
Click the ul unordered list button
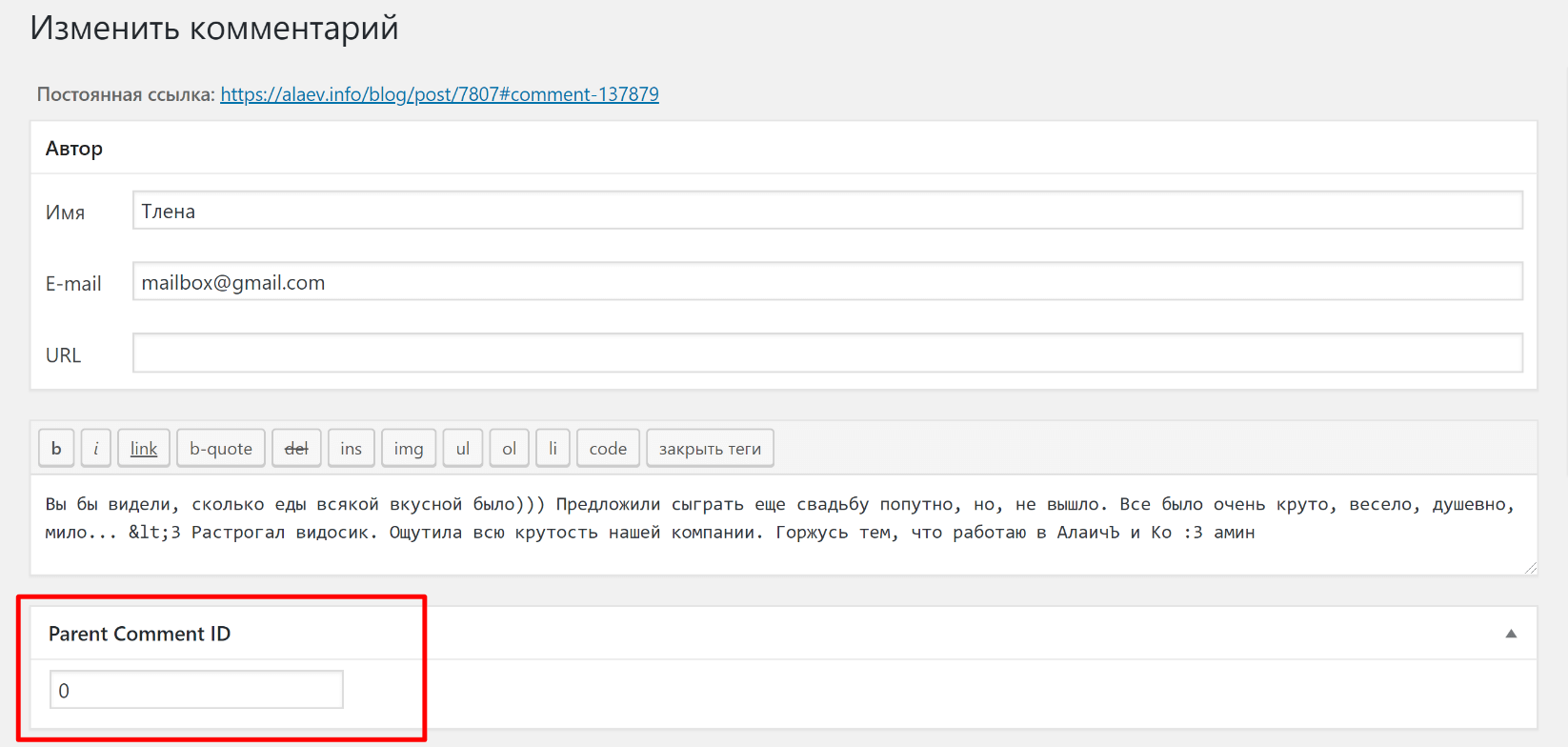[x=463, y=448]
